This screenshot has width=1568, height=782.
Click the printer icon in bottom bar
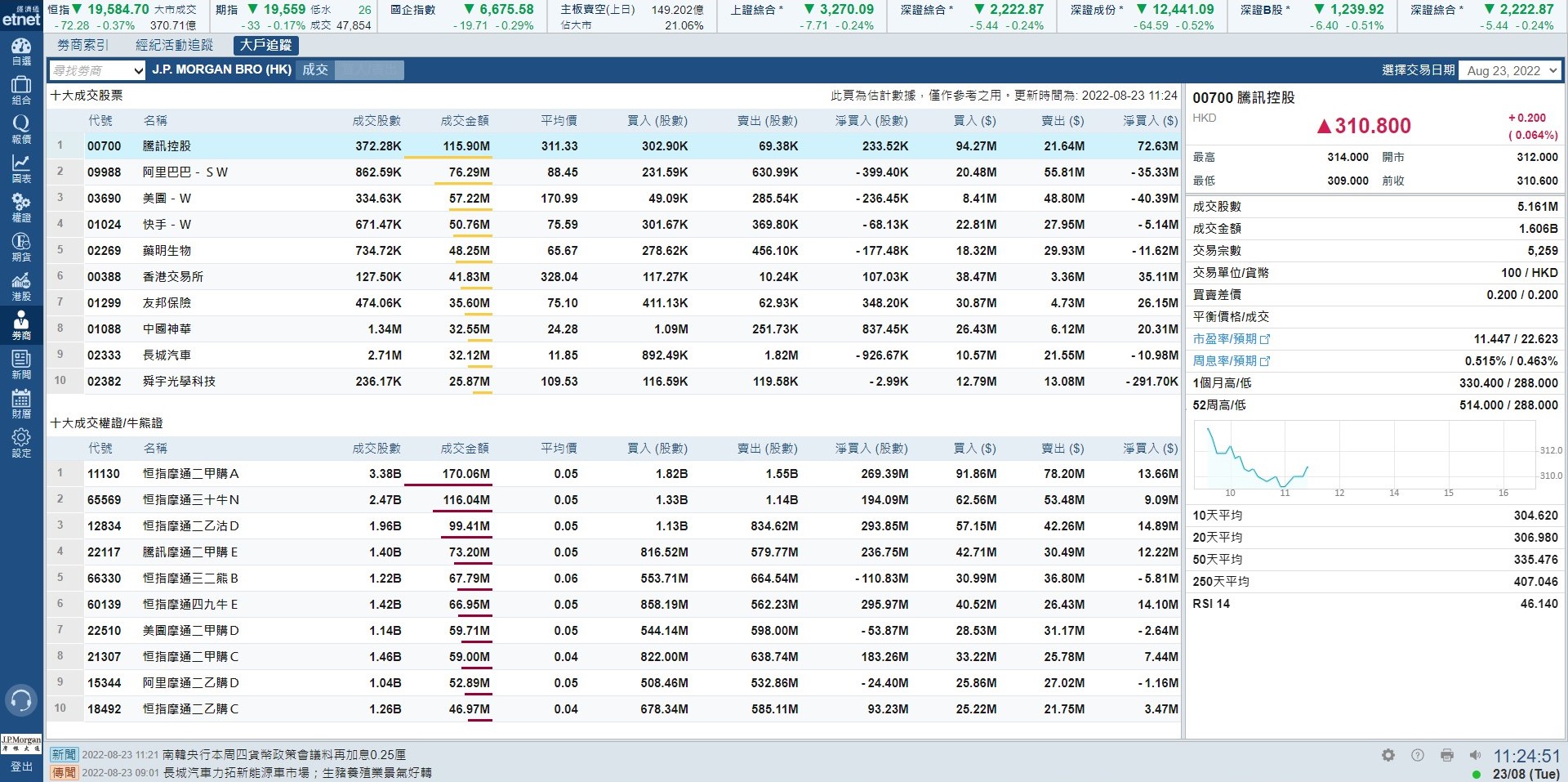[1446, 755]
